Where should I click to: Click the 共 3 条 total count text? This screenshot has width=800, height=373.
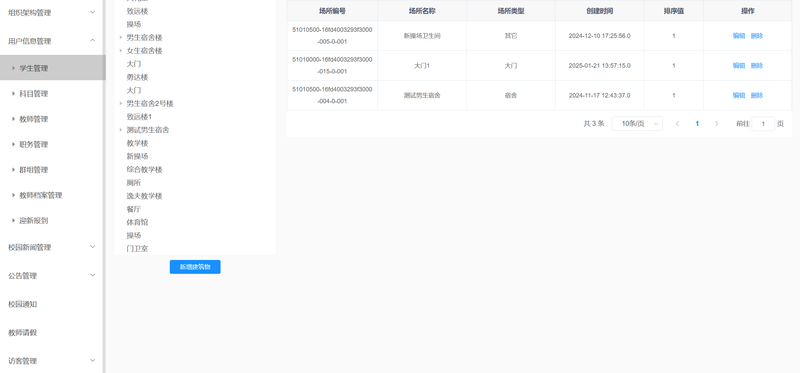(594, 123)
